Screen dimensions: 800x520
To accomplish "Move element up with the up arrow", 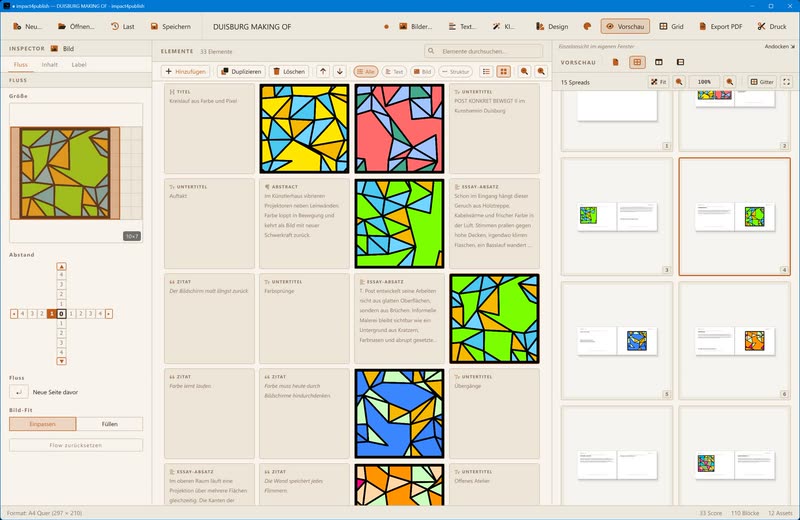I will click(x=323, y=71).
